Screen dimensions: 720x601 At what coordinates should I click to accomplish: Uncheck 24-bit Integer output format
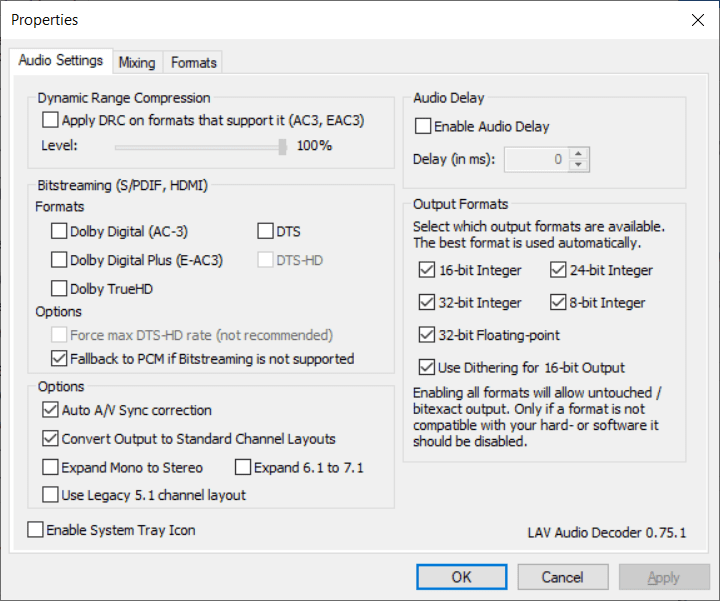pyautogui.click(x=559, y=270)
